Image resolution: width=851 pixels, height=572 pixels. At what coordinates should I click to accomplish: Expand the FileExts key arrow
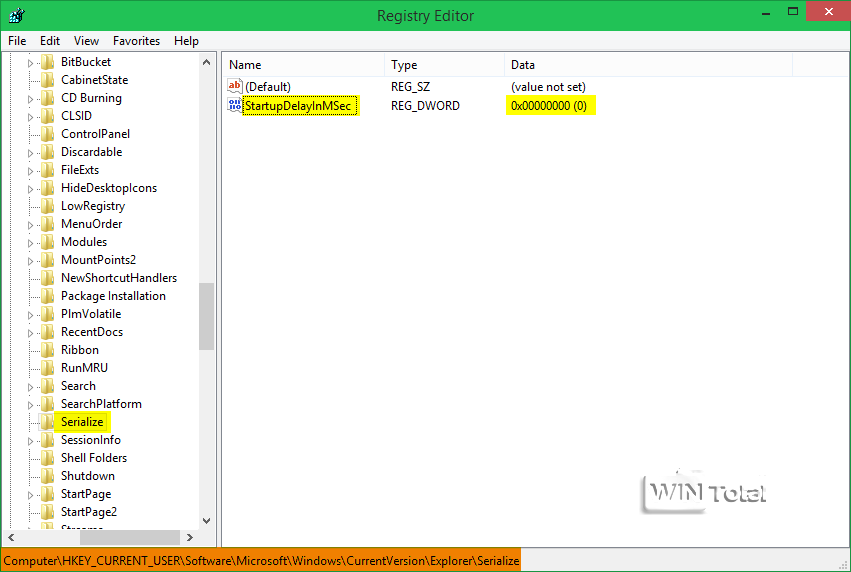click(x=30, y=171)
